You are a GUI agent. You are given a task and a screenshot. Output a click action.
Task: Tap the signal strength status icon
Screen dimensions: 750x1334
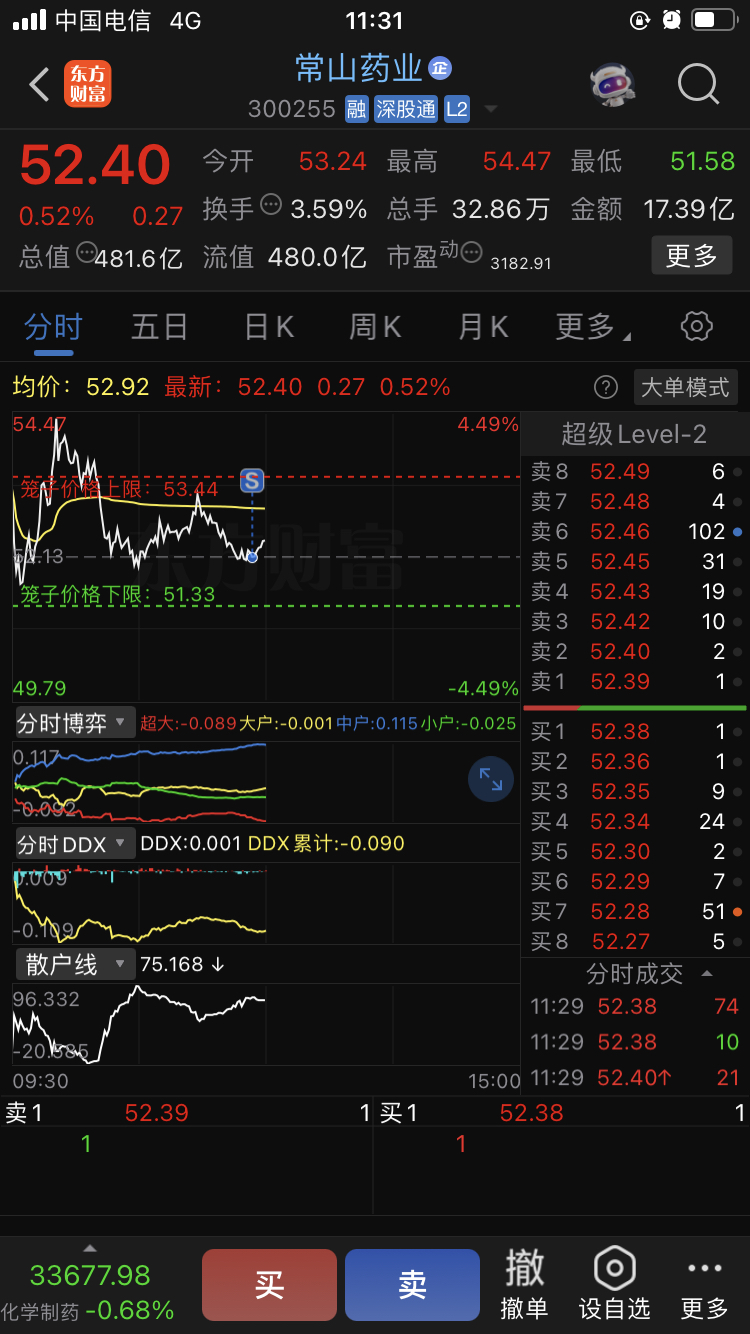(x=29, y=20)
